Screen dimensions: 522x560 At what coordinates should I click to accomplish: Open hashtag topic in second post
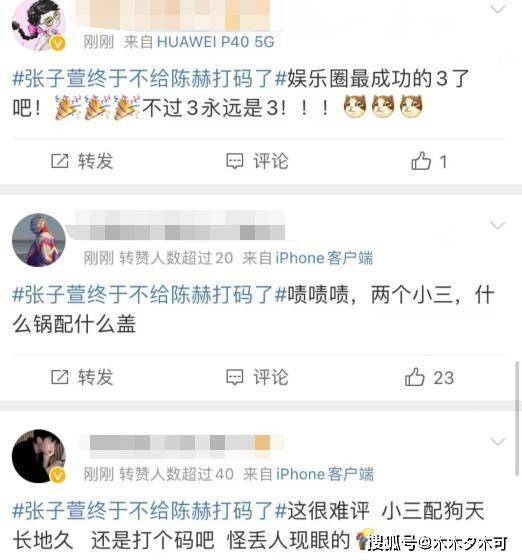[149, 295]
